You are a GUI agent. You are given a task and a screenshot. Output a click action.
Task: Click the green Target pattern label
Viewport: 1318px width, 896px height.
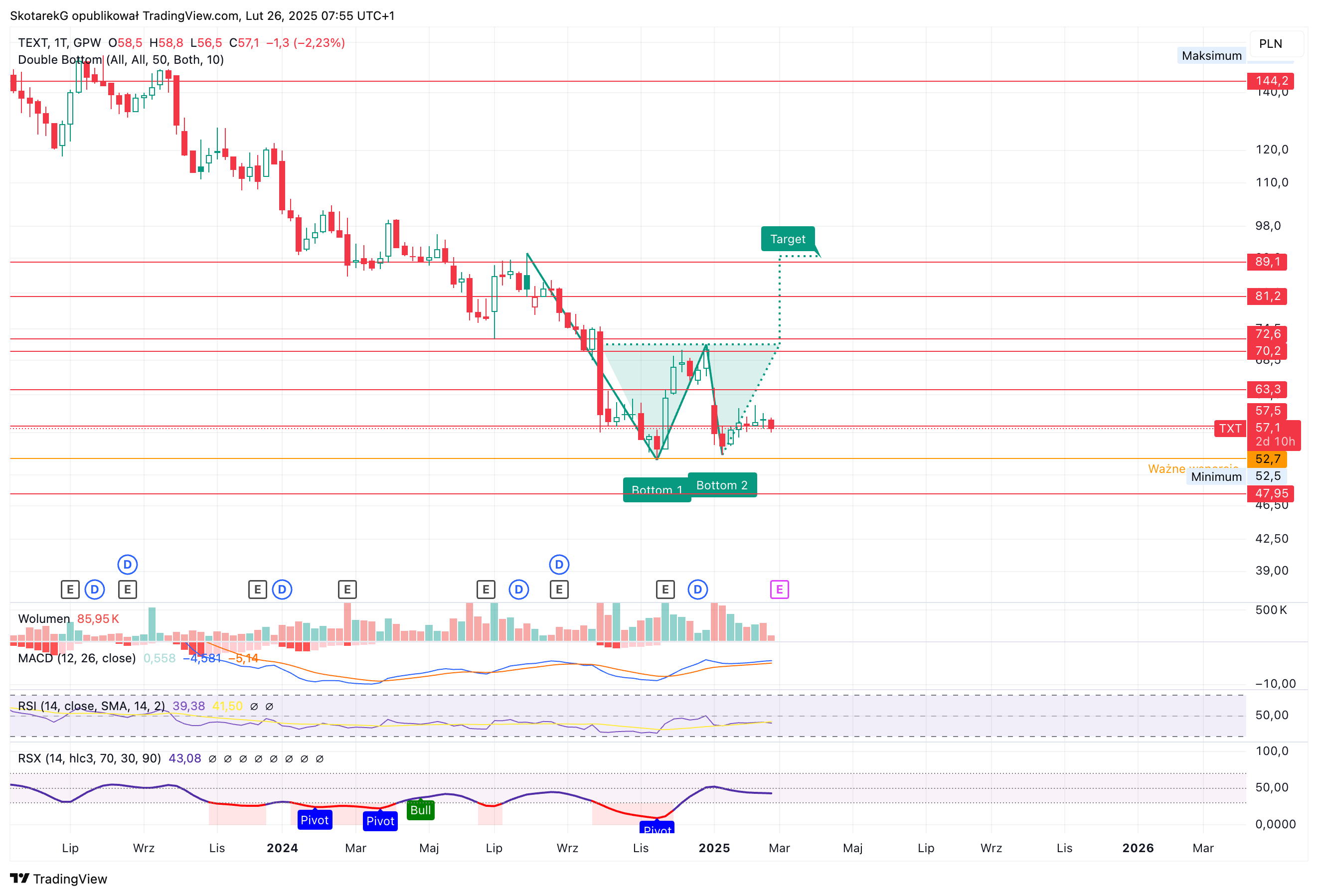788,239
